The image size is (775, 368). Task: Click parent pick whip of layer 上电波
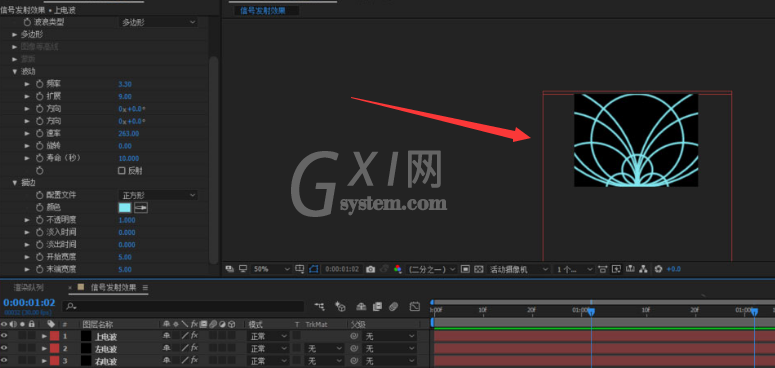pos(354,336)
